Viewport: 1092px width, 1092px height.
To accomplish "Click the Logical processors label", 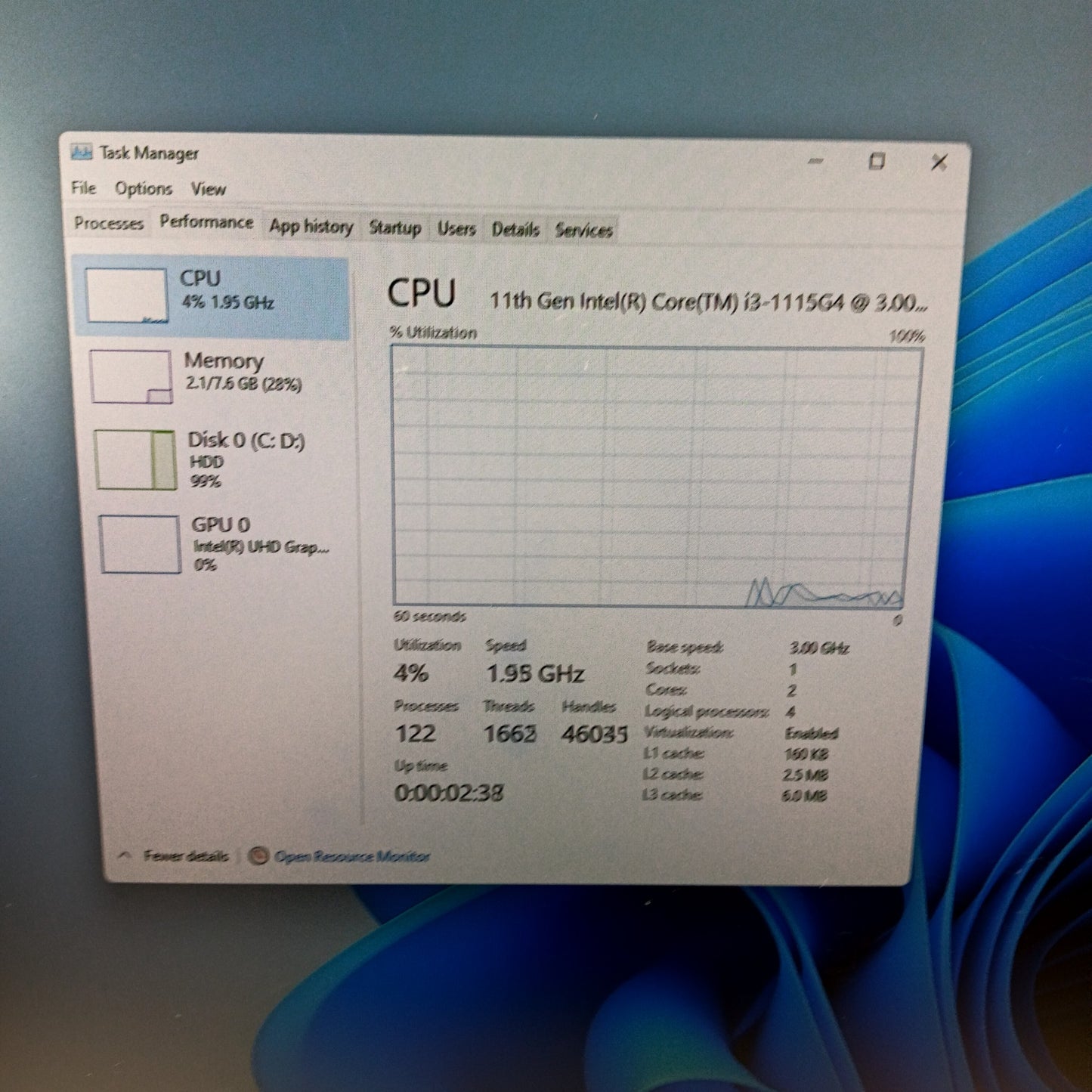I will tap(707, 711).
